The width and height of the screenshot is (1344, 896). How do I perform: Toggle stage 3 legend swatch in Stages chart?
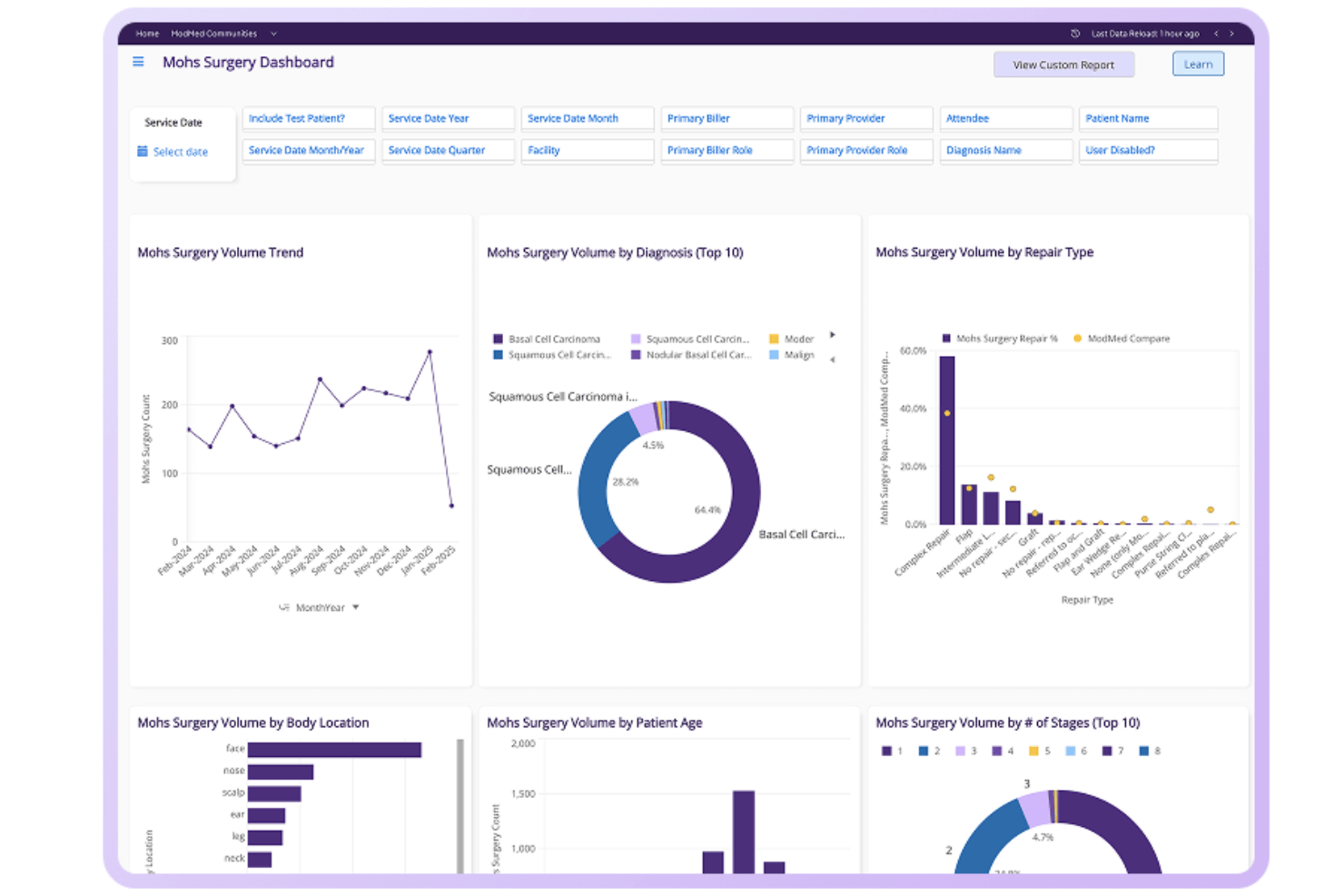[x=960, y=751]
